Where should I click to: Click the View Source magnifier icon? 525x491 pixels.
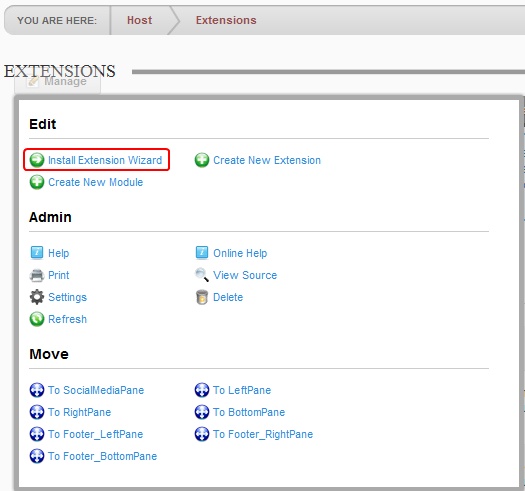tap(202, 275)
